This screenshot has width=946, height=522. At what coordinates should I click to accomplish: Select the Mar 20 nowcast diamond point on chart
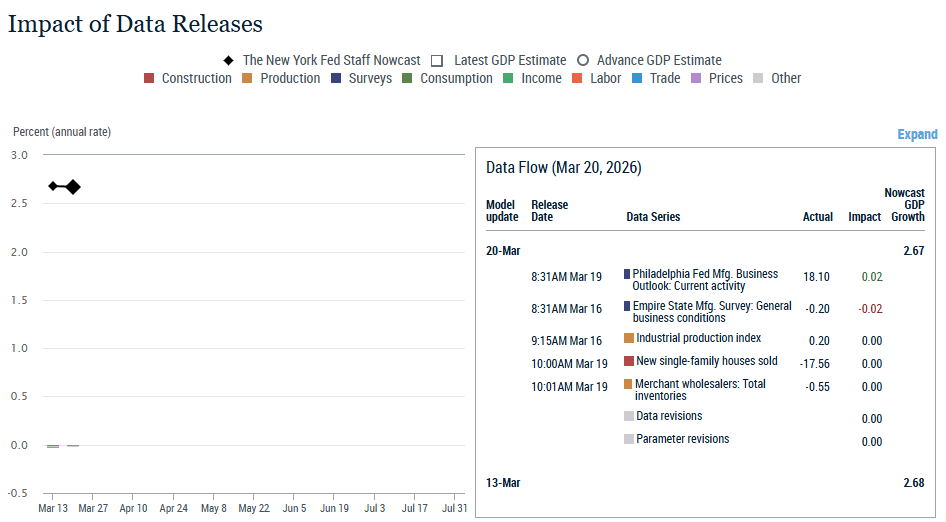point(73,187)
